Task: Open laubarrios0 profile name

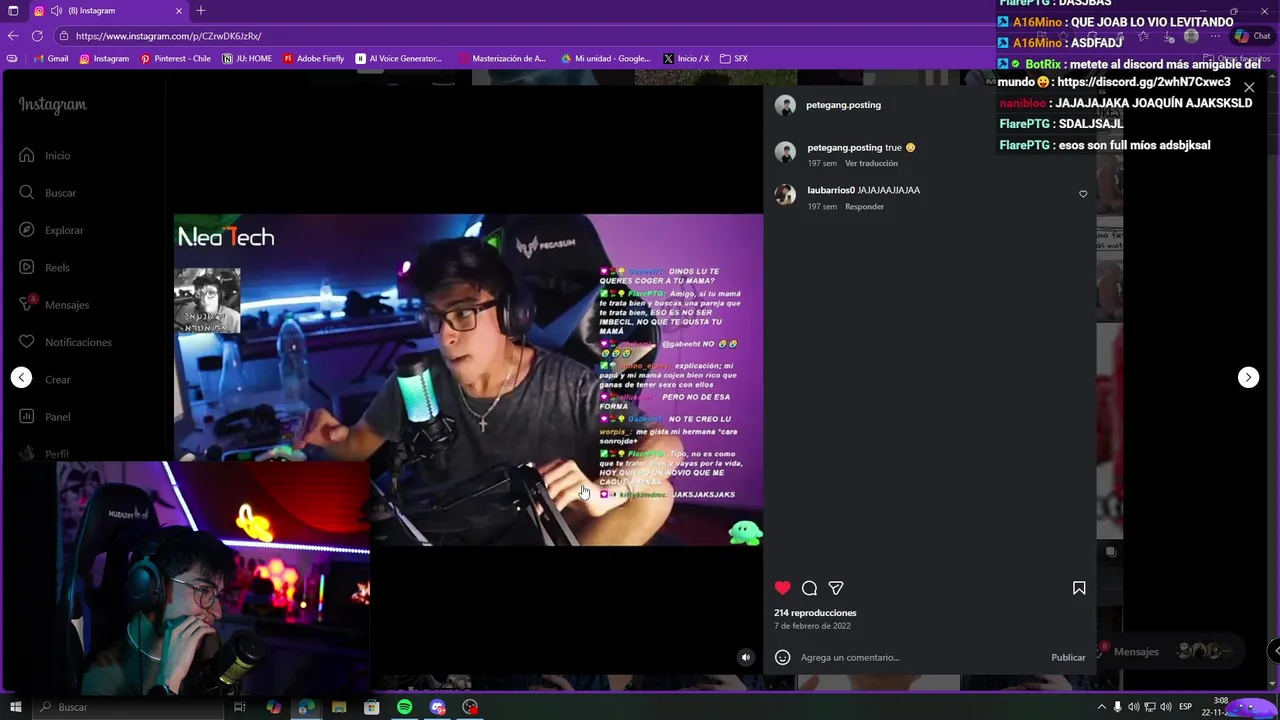Action: (831, 190)
